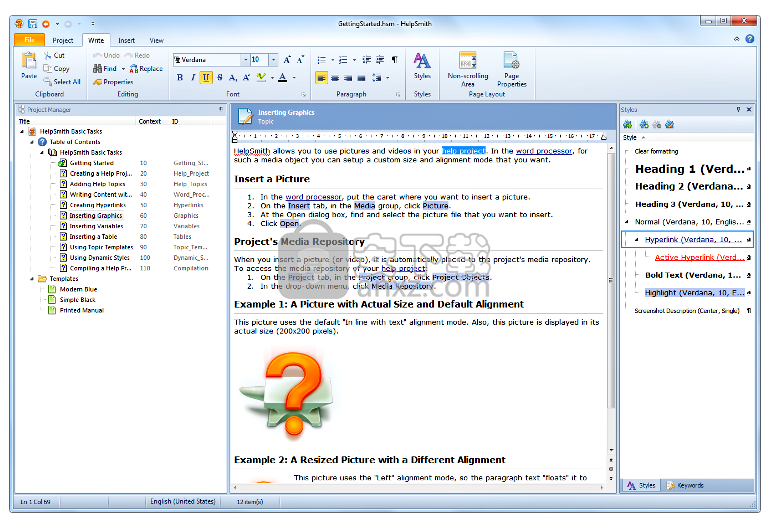Screen dimensions: 773x522
Task: Open the font size dropdown
Action: (x=274, y=60)
